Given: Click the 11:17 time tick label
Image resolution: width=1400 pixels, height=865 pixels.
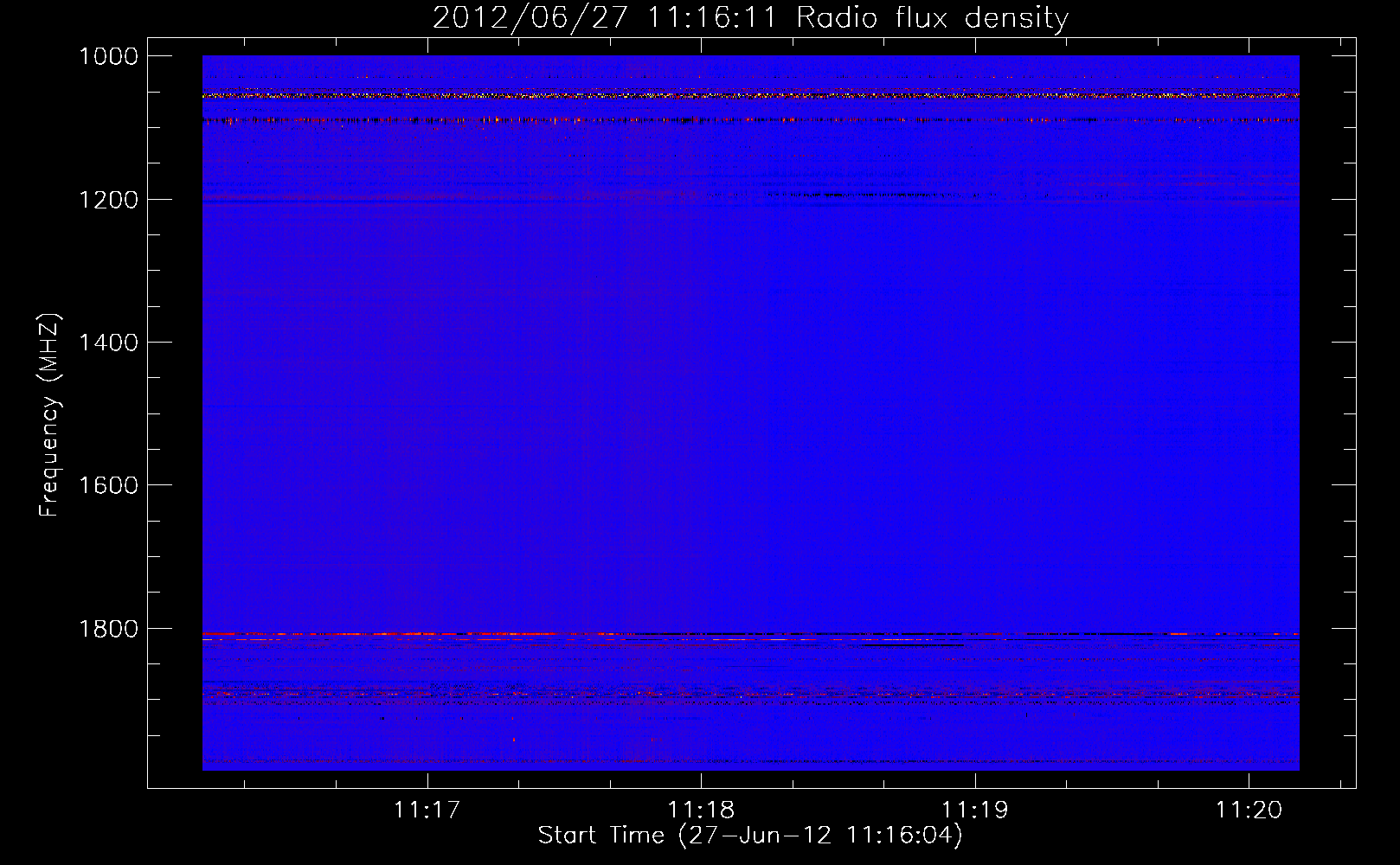Looking at the screenshot, I should pyautogui.click(x=427, y=811).
